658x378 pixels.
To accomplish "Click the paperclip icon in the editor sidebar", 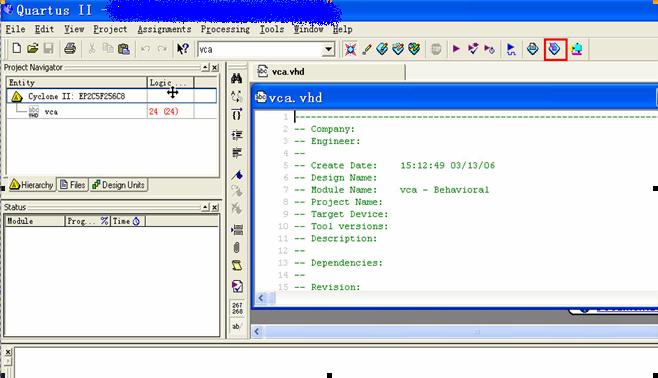I will pyautogui.click(x=237, y=248).
